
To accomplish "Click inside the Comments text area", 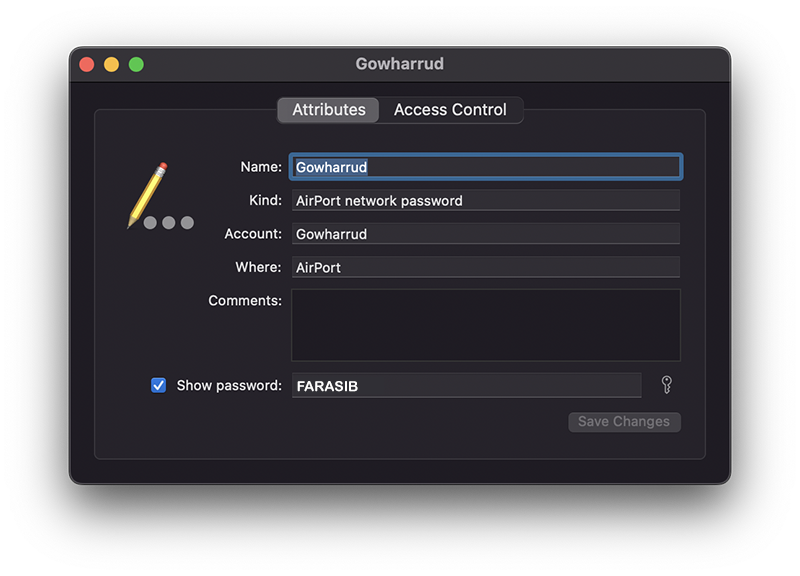I will pos(486,325).
